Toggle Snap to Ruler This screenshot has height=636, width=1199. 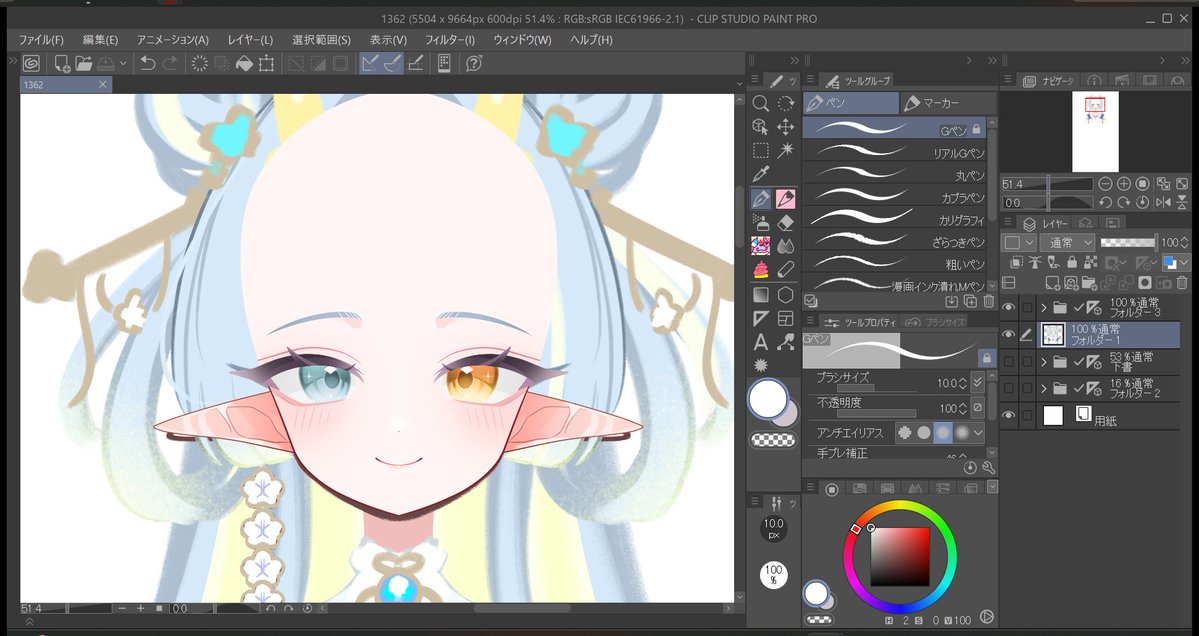click(370, 63)
